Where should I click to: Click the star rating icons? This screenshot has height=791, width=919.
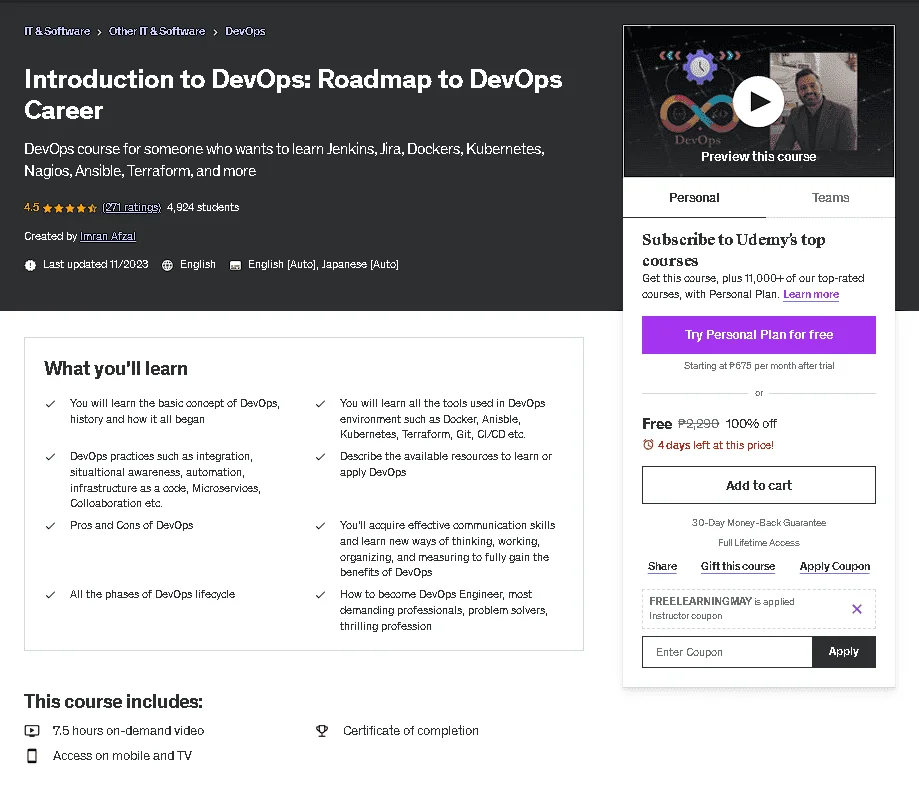tap(70, 208)
